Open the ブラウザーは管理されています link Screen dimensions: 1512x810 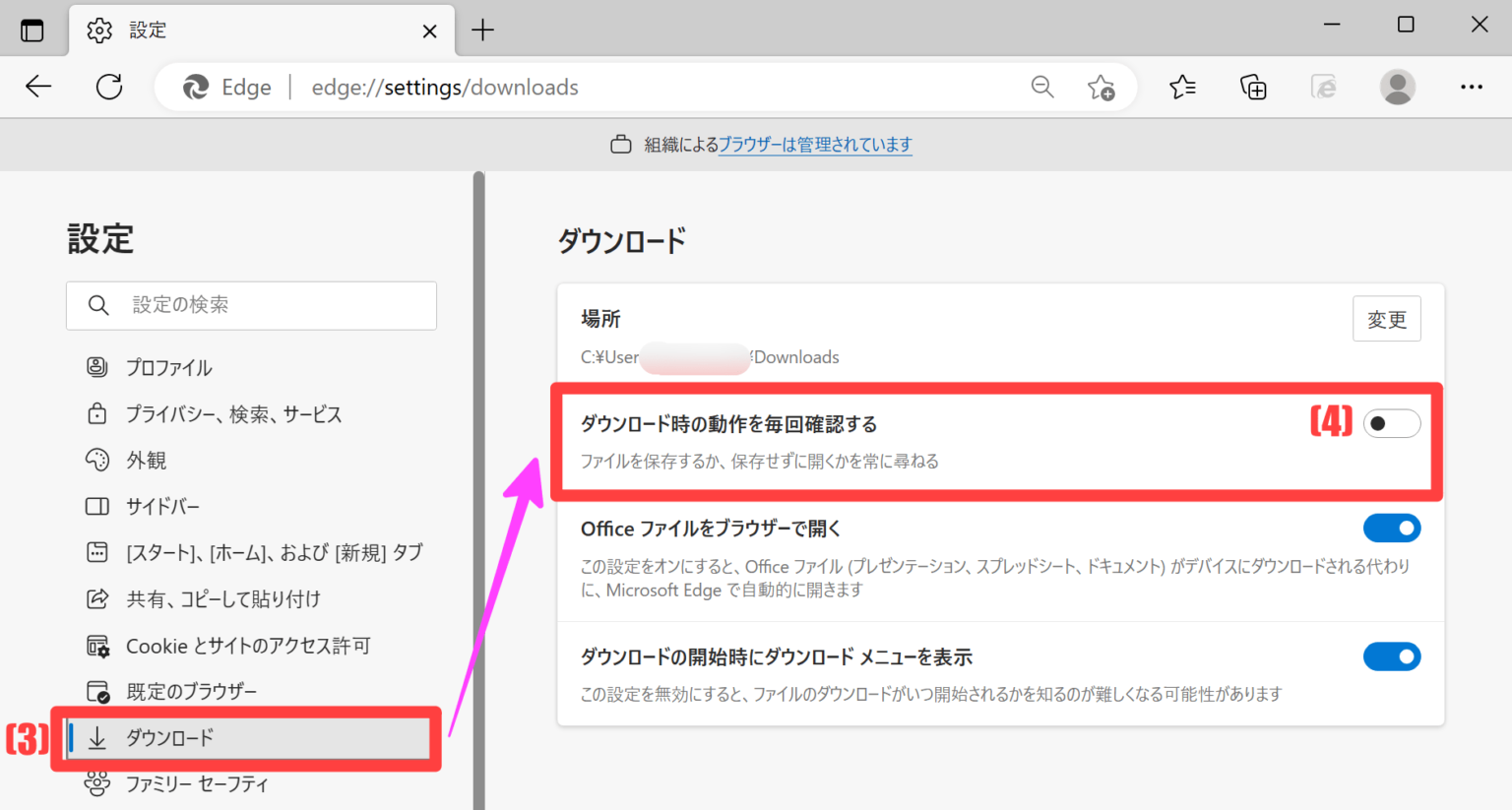tap(815, 145)
